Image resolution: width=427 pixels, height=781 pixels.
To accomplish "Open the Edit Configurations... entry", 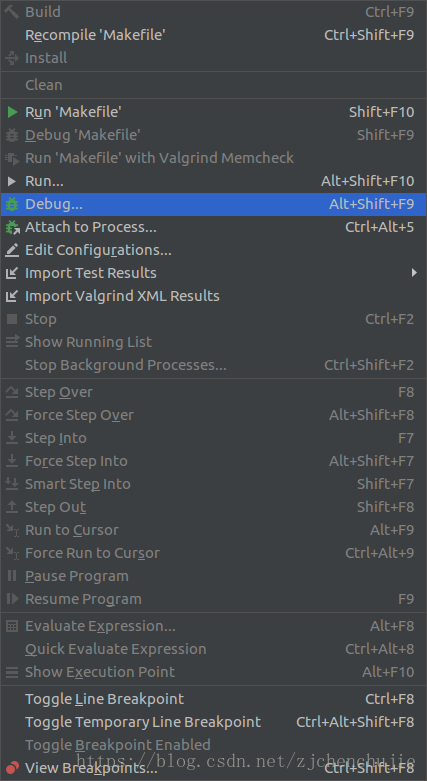I will click(213, 250).
